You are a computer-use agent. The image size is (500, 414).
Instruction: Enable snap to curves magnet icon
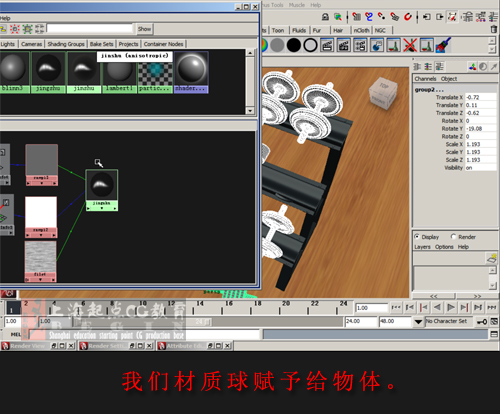pyautogui.click(x=369, y=17)
